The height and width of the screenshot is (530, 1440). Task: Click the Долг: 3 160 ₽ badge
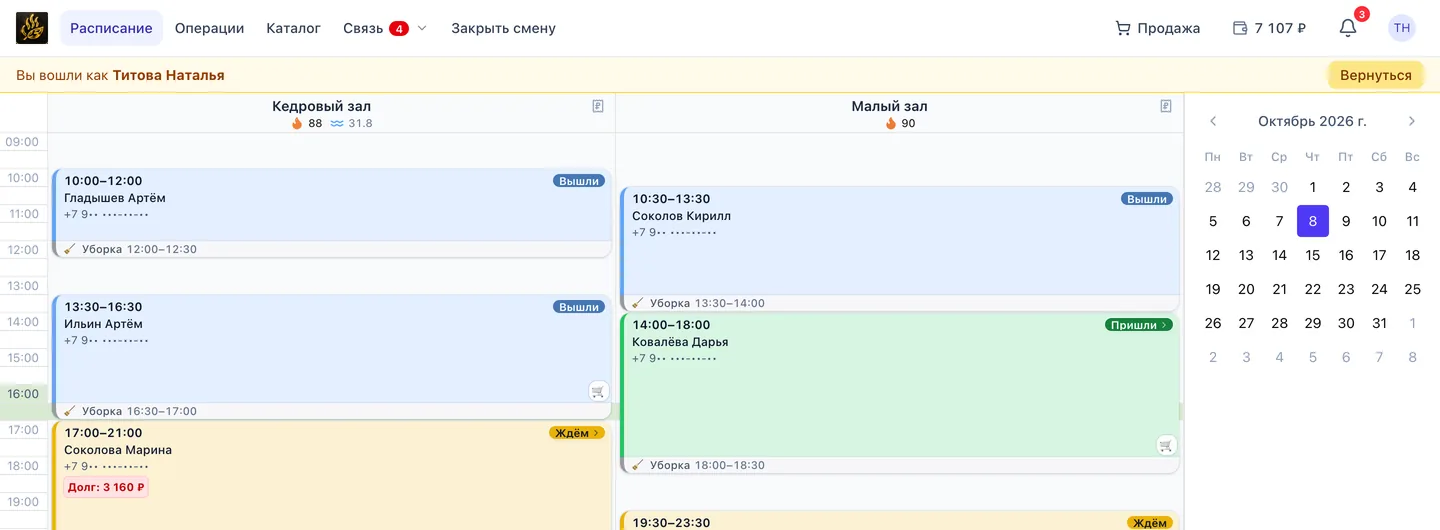[106, 488]
